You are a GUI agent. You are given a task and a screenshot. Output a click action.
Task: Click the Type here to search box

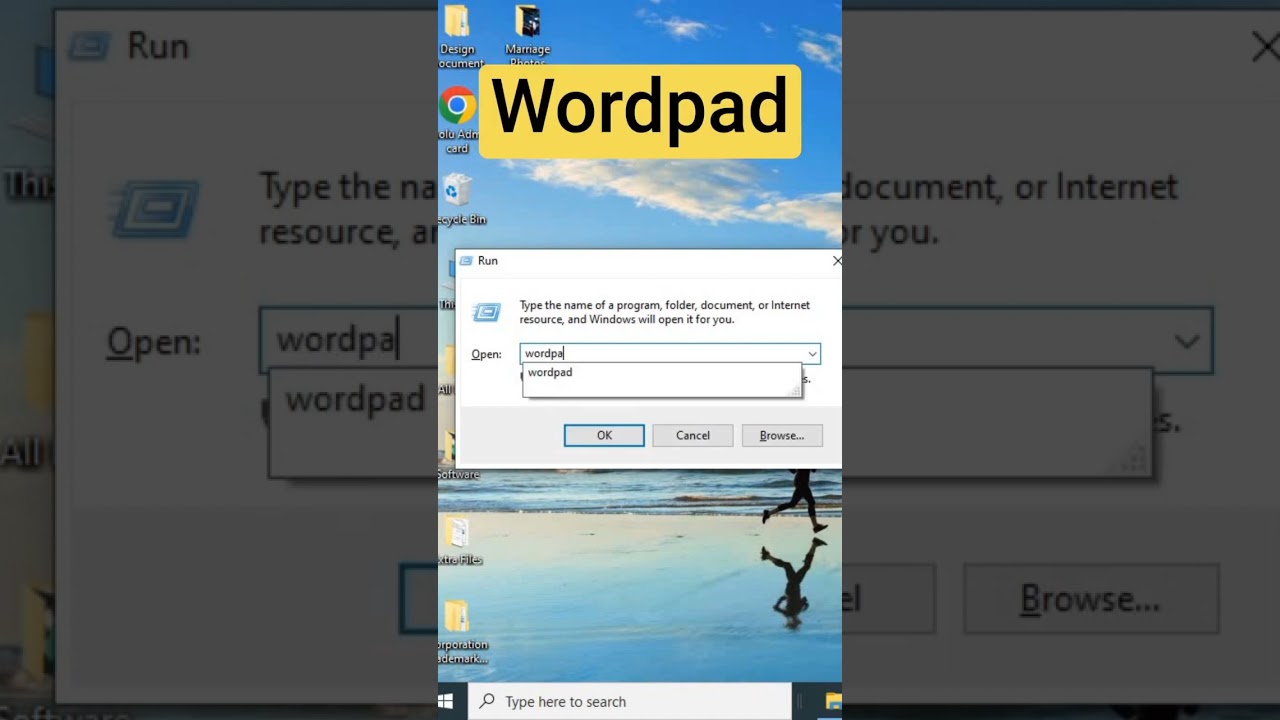click(x=630, y=701)
